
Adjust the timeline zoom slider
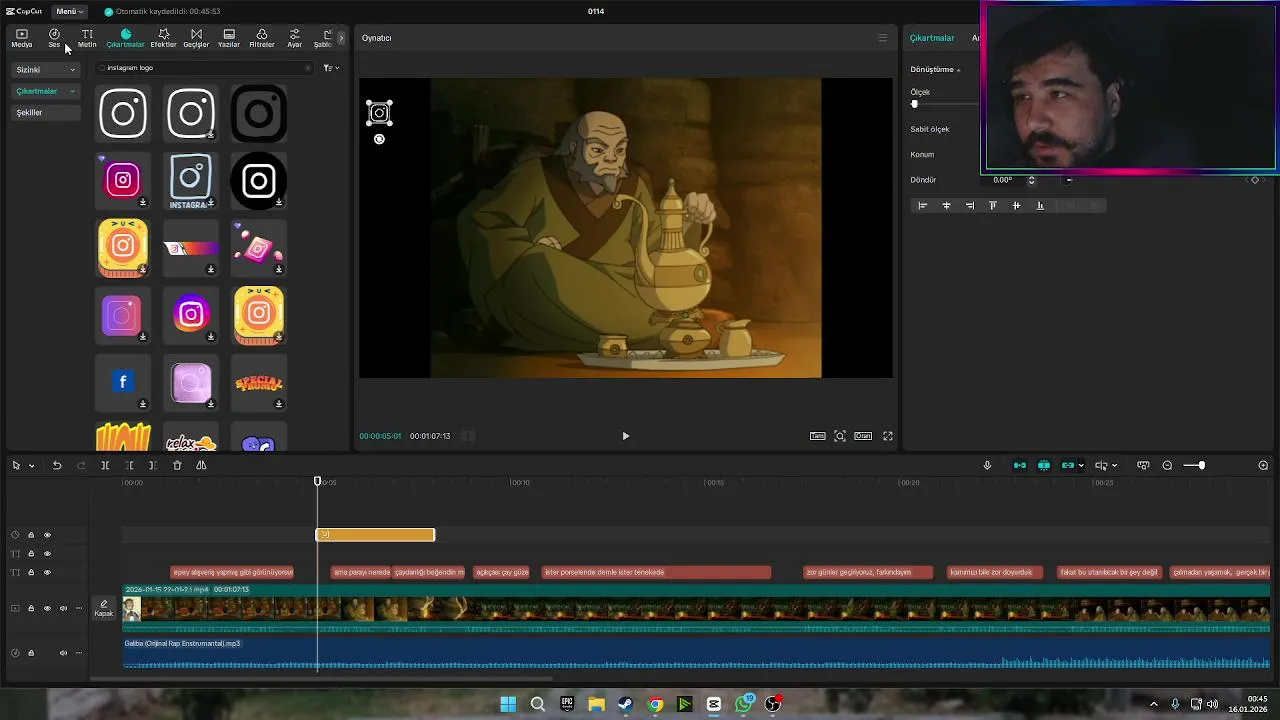(1201, 465)
